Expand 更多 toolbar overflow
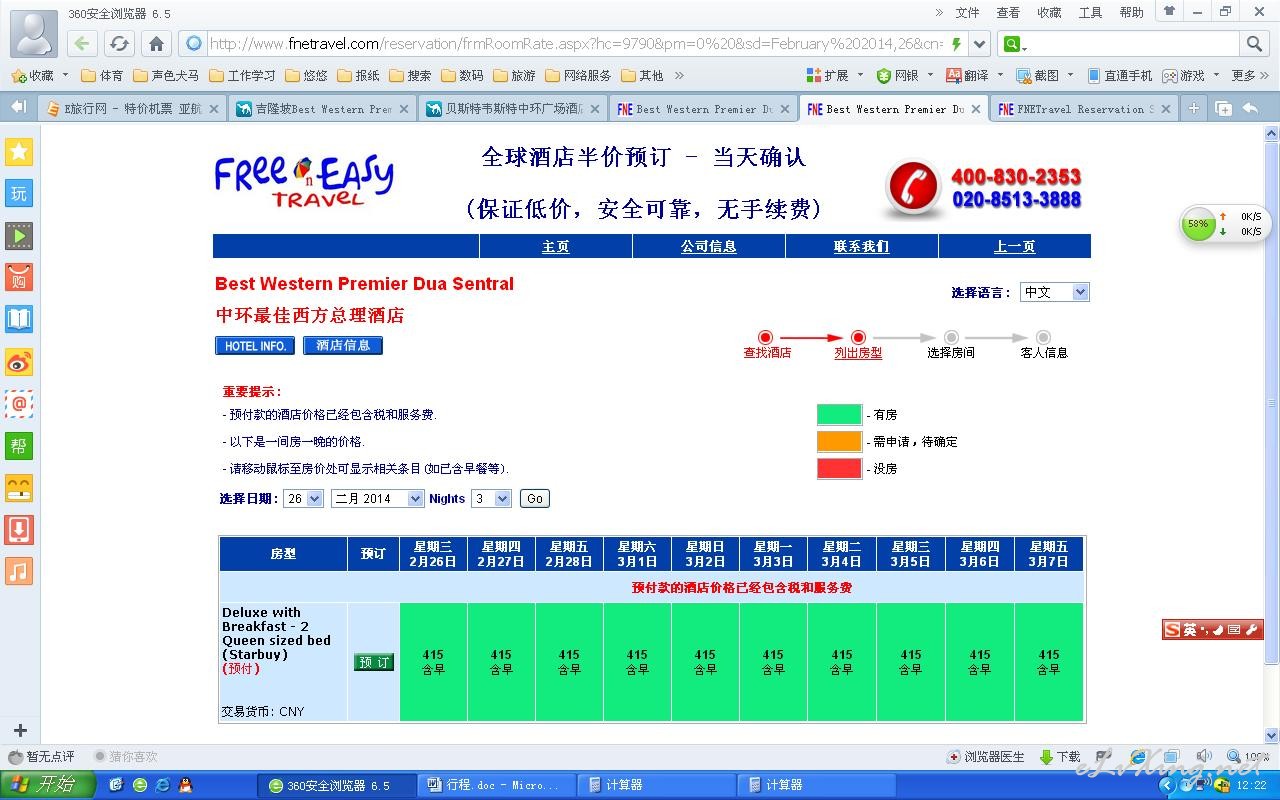1280x800 pixels. click(1249, 75)
